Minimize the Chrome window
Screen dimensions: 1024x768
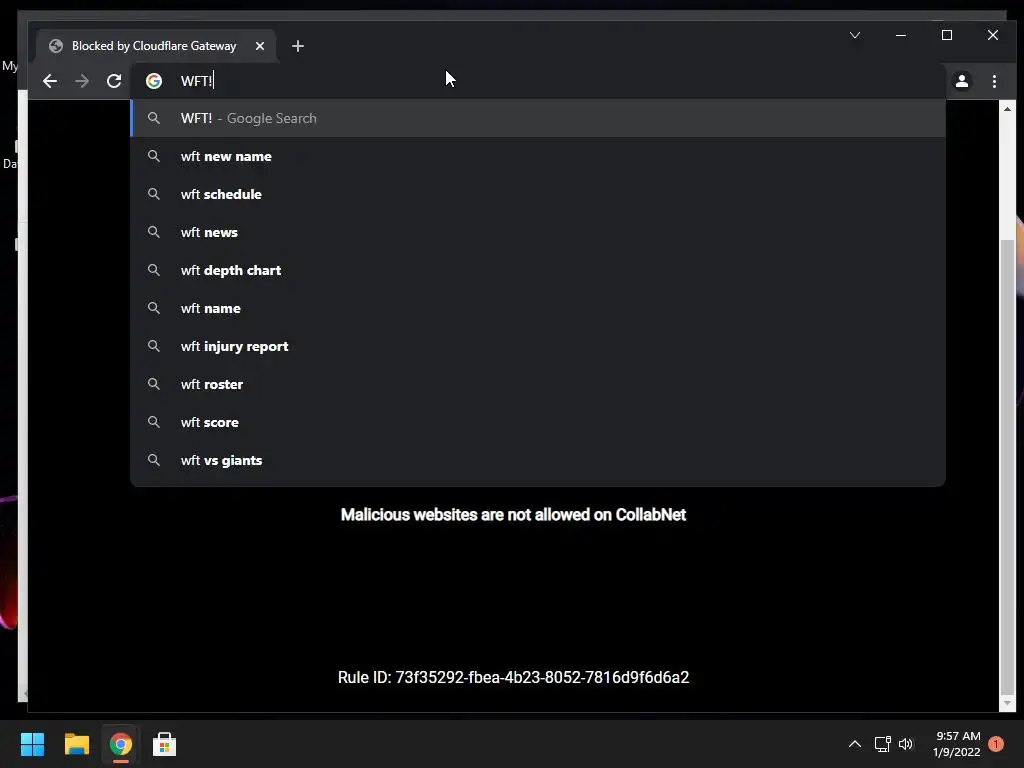[901, 35]
